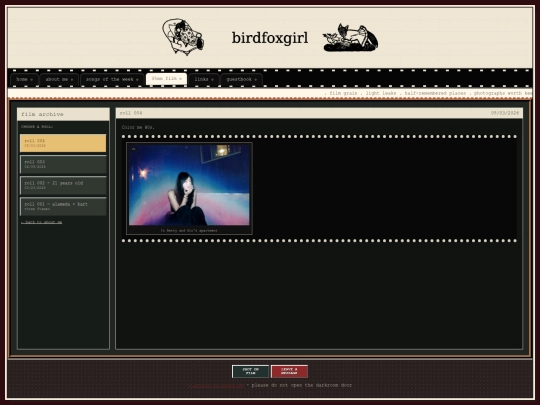540x405 pixels.
Task: Click the red leave a message button
Action: 289,371
